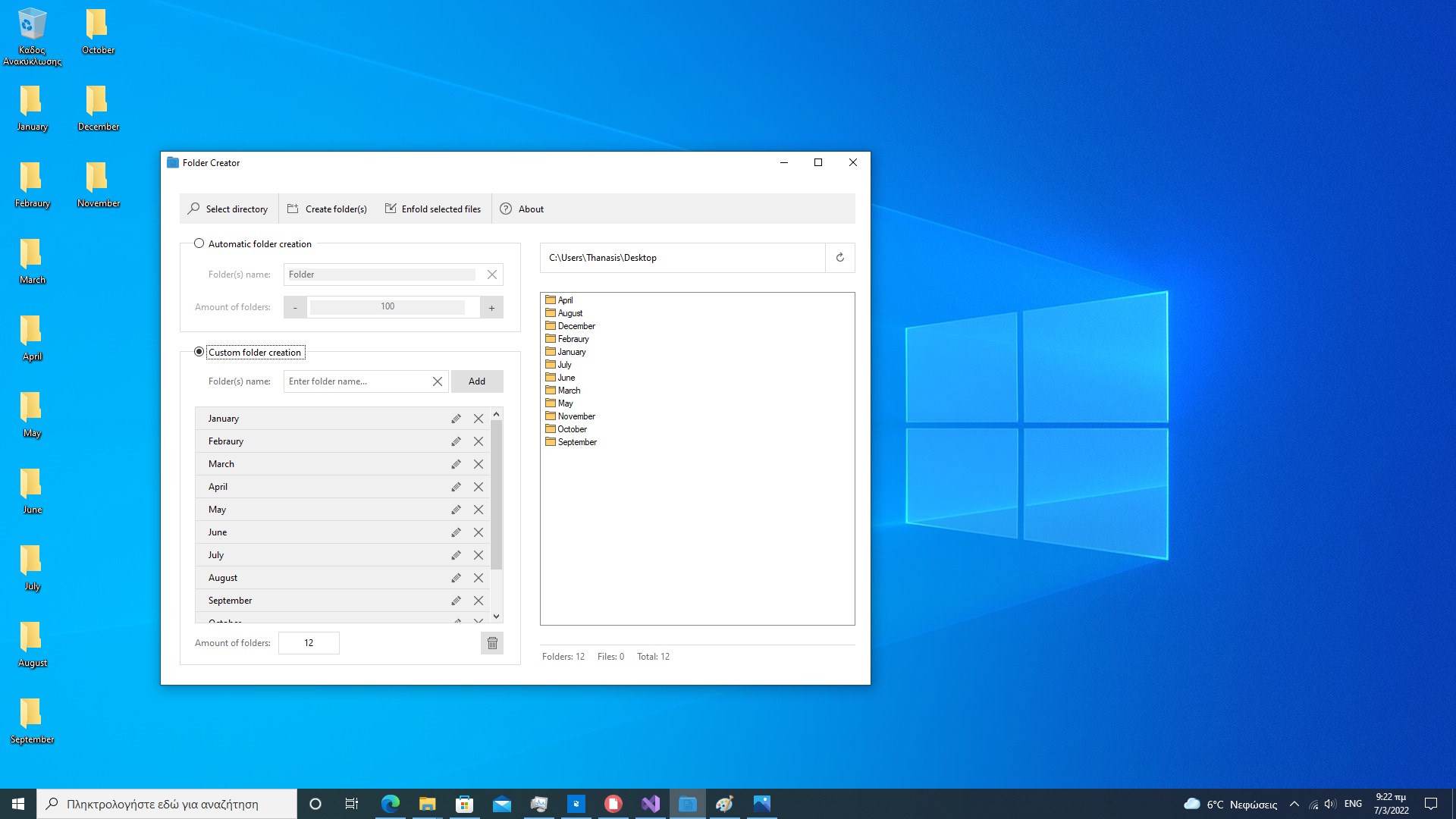The height and width of the screenshot is (819, 1456).
Task: Refresh the directory listing
Action: pos(839,258)
